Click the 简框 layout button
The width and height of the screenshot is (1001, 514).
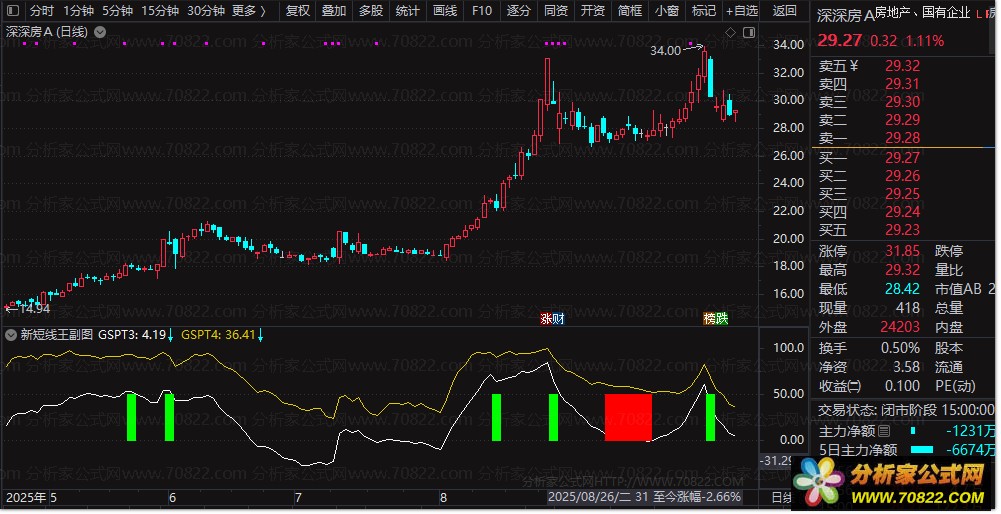630,10
